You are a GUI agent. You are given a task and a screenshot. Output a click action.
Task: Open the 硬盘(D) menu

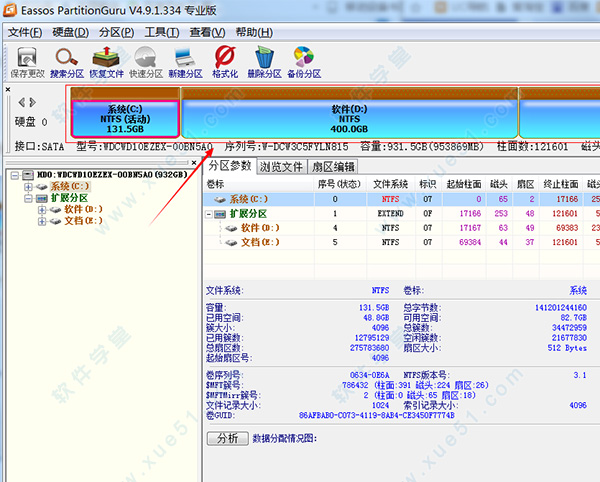pyautogui.click(x=70, y=33)
